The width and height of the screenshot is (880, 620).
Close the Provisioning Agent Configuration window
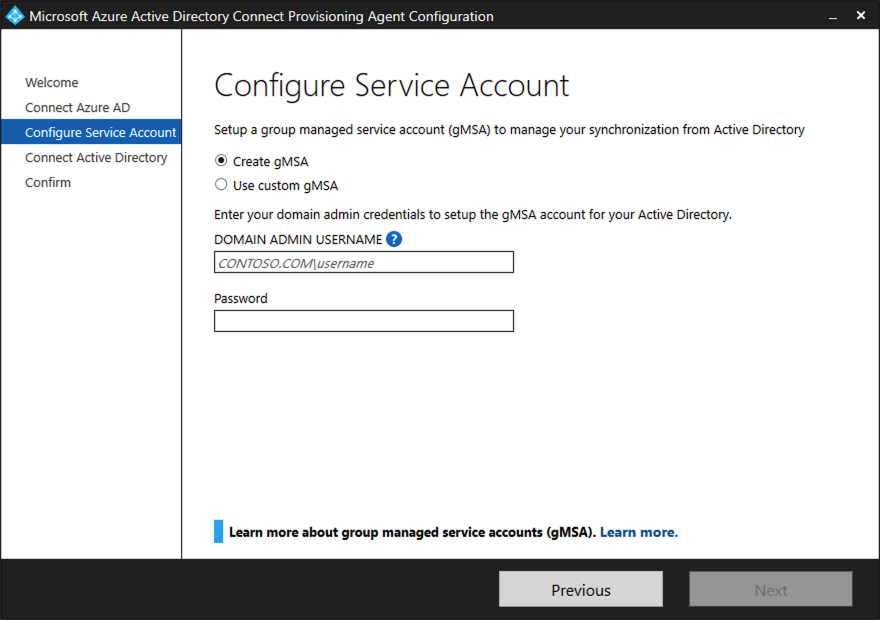(861, 16)
